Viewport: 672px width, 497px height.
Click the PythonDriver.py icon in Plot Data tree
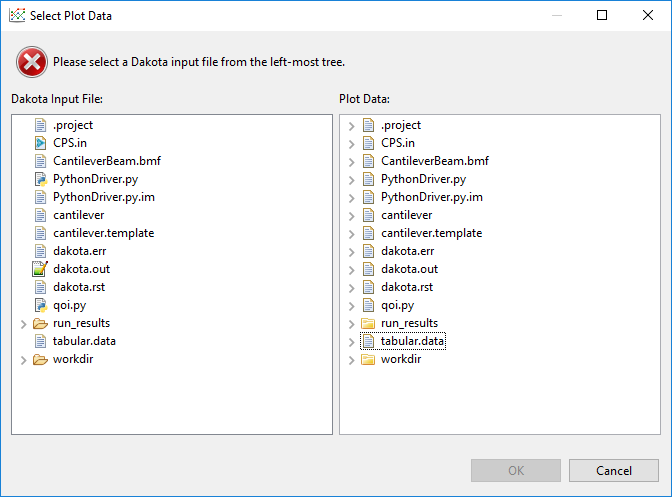[368, 179]
